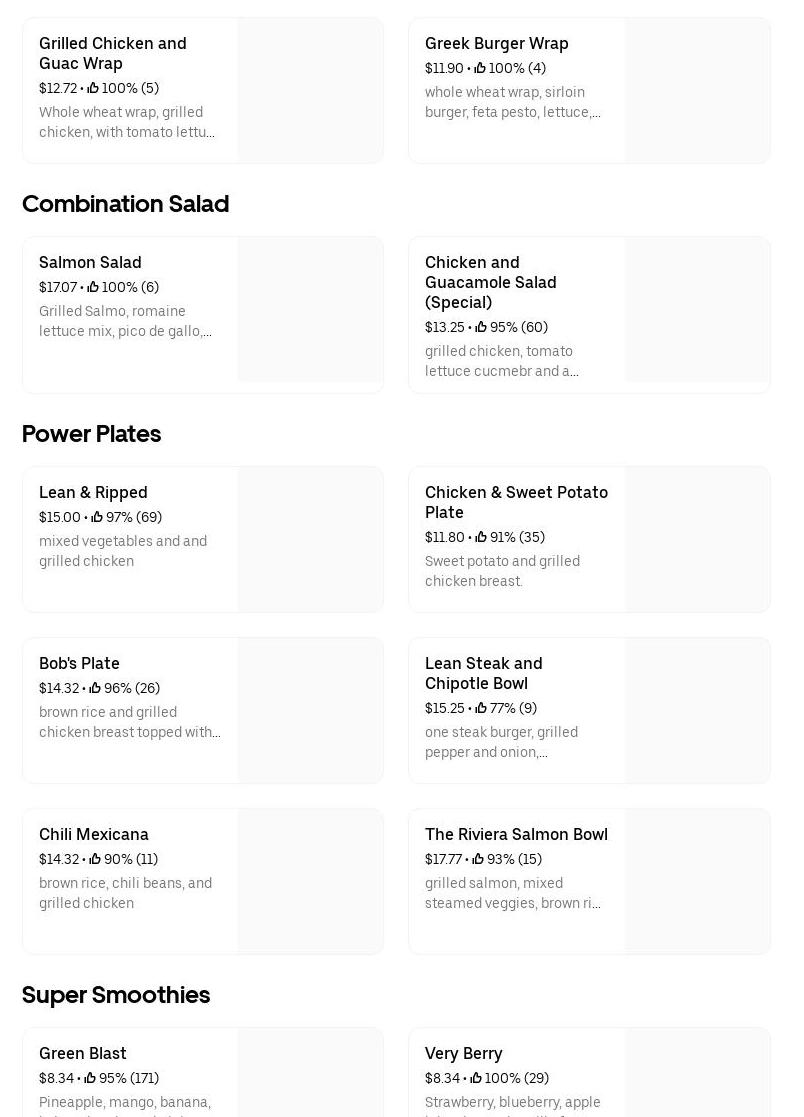
Task: Click thumbs-up icon on Lean & Ripped
Action: point(97,517)
